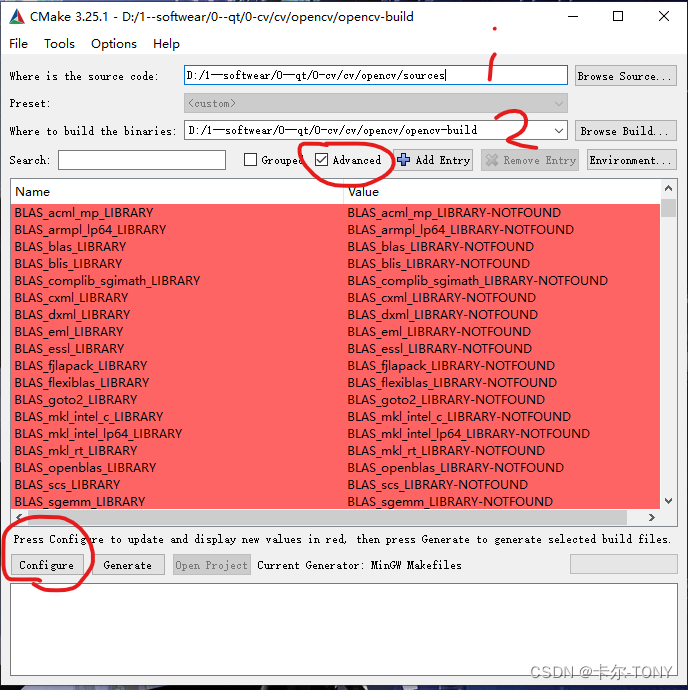The width and height of the screenshot is (688, 690).
Task: Click the horizontal scrollbar thumb
Action: click(x=327, y=518)
